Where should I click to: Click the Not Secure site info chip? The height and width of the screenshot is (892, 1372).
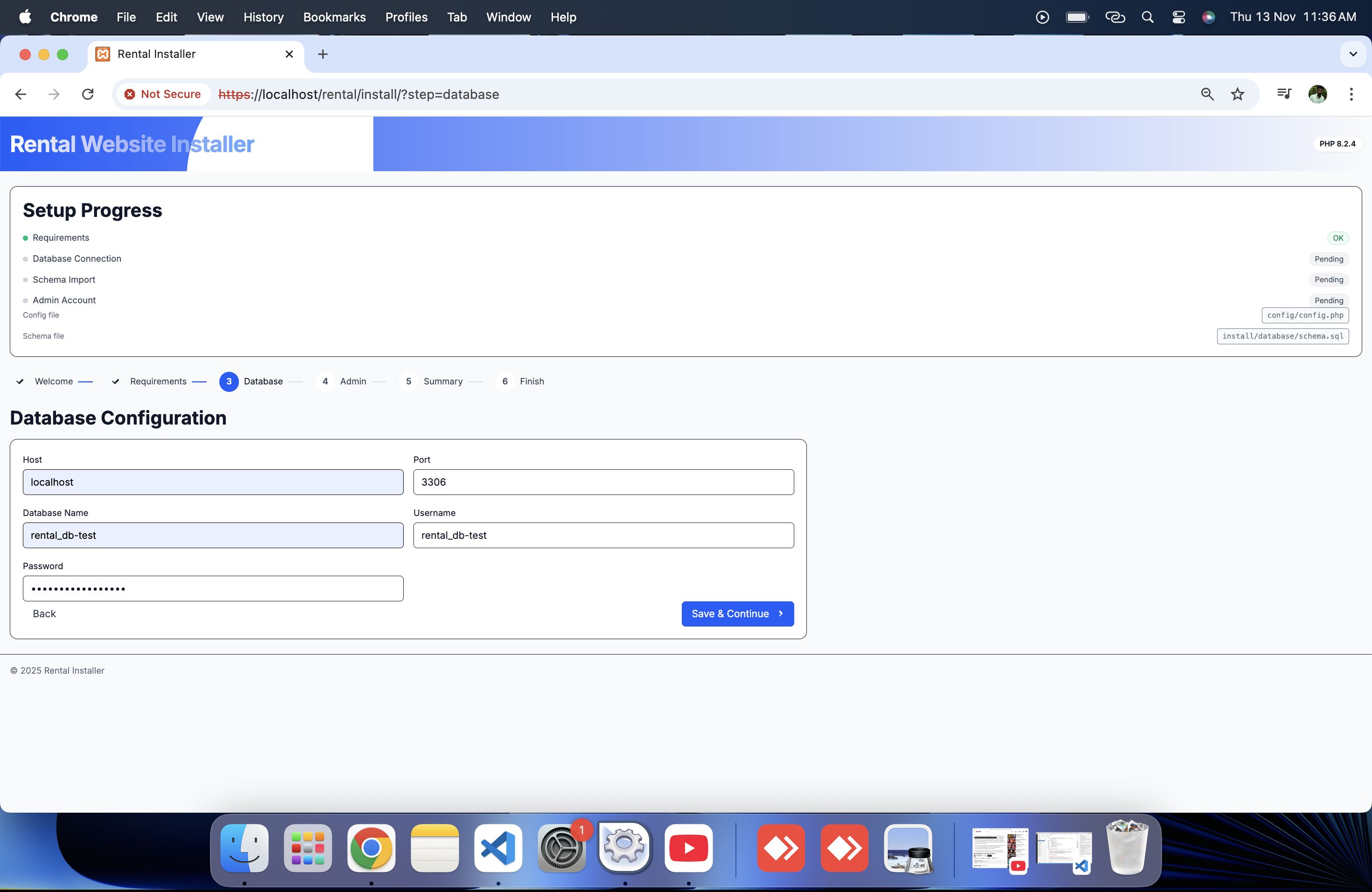coord(162,94)
